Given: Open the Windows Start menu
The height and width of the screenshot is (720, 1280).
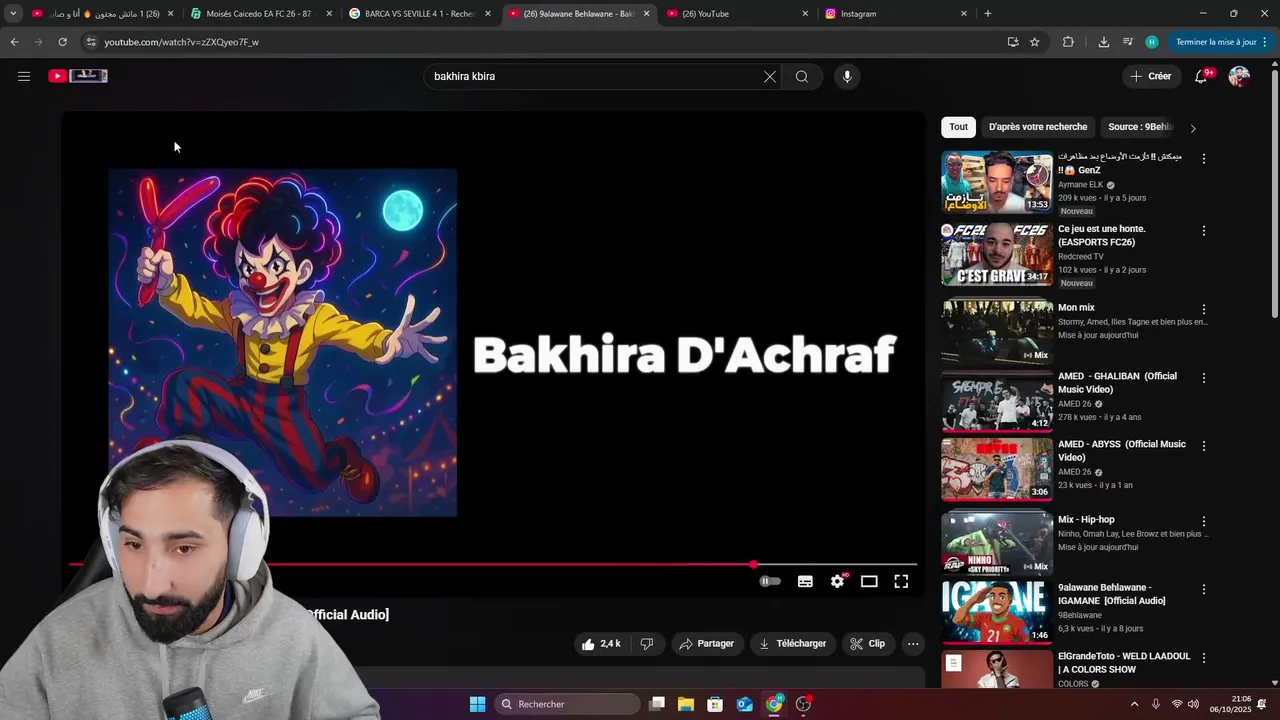Looking at the screenshot, I should (478, 704).
